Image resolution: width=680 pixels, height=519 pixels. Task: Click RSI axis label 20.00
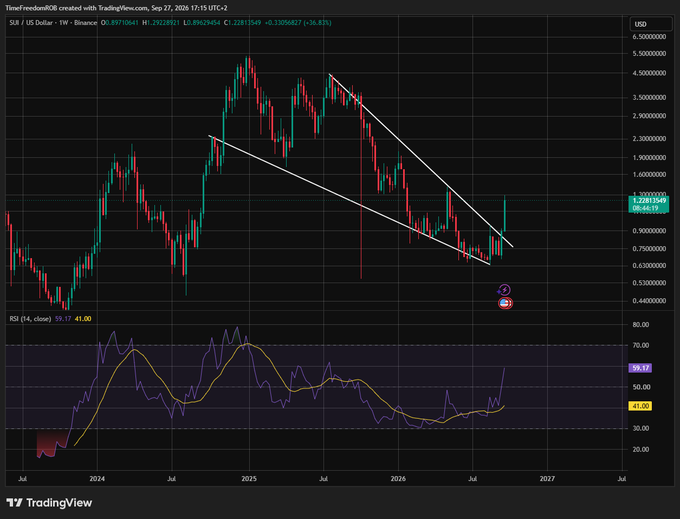[641, 449]
